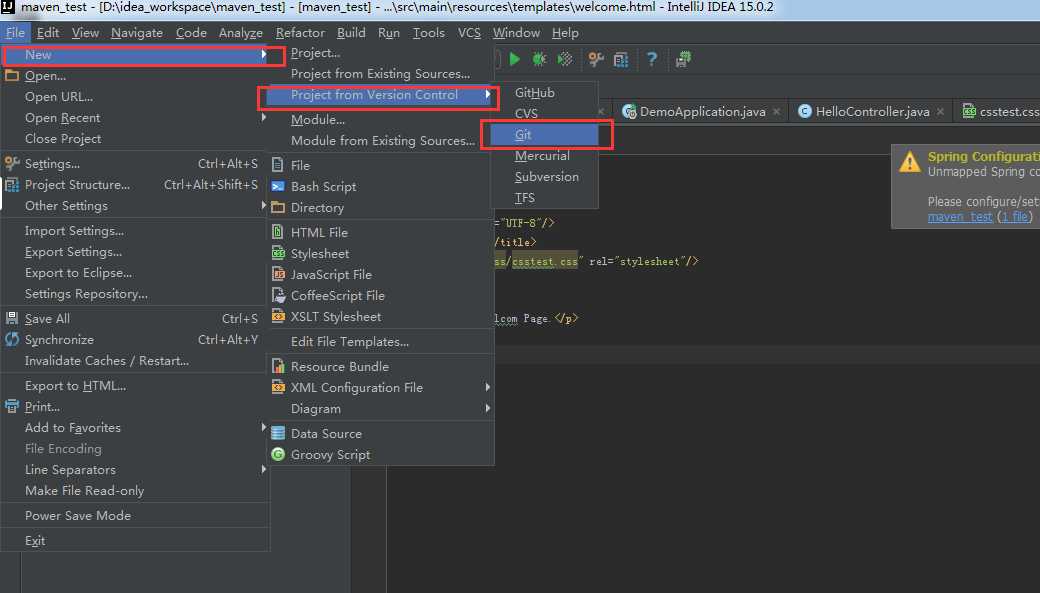The width and height of the screenshot is (1040, 593).
Task: Close the HelloController.java tab
Action: 941,111
